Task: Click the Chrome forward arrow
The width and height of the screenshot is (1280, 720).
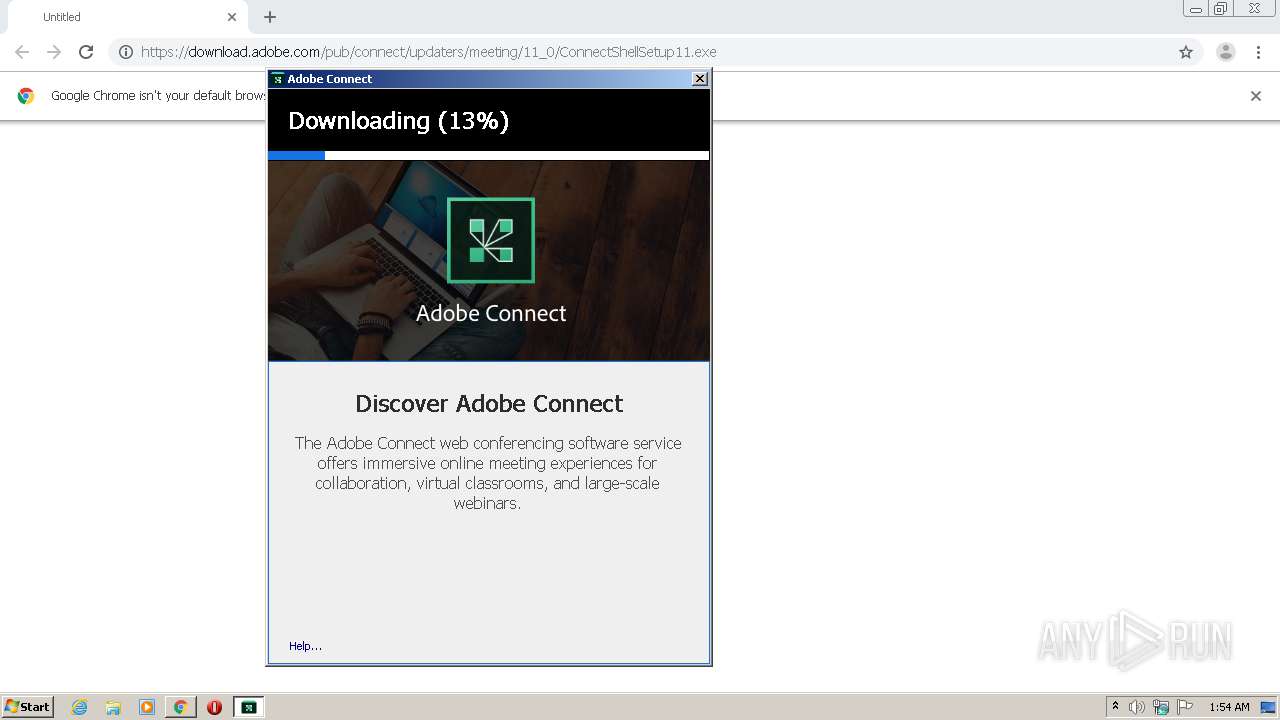Action: click(54, 52)
